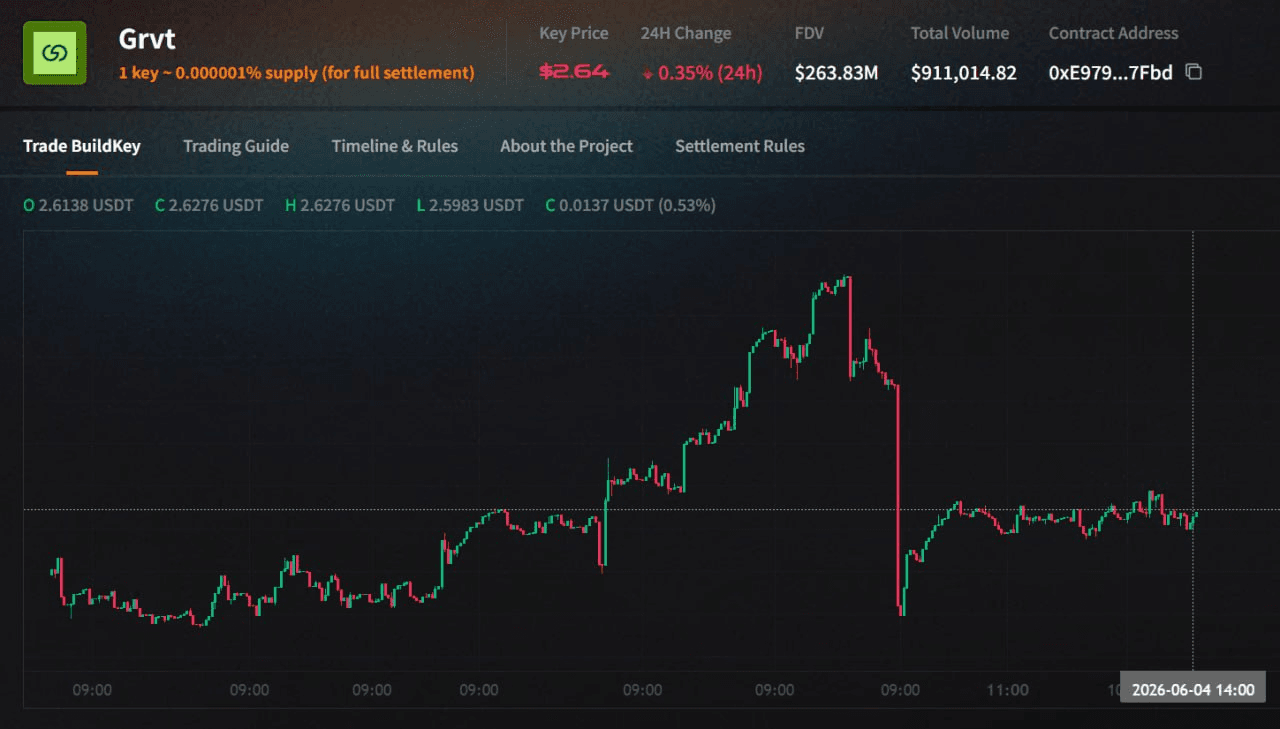Click the Total Volume label
This screenshot has width=1280, height=729.
(960, 33)
